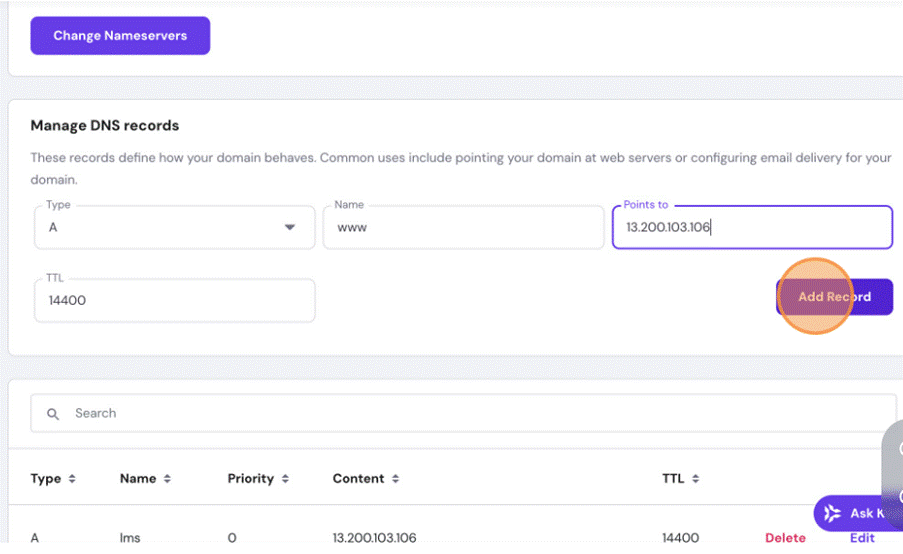This screenshot has width=903, height=554.
Task: Select the lms name cell in table
Action: pos(130,538)
